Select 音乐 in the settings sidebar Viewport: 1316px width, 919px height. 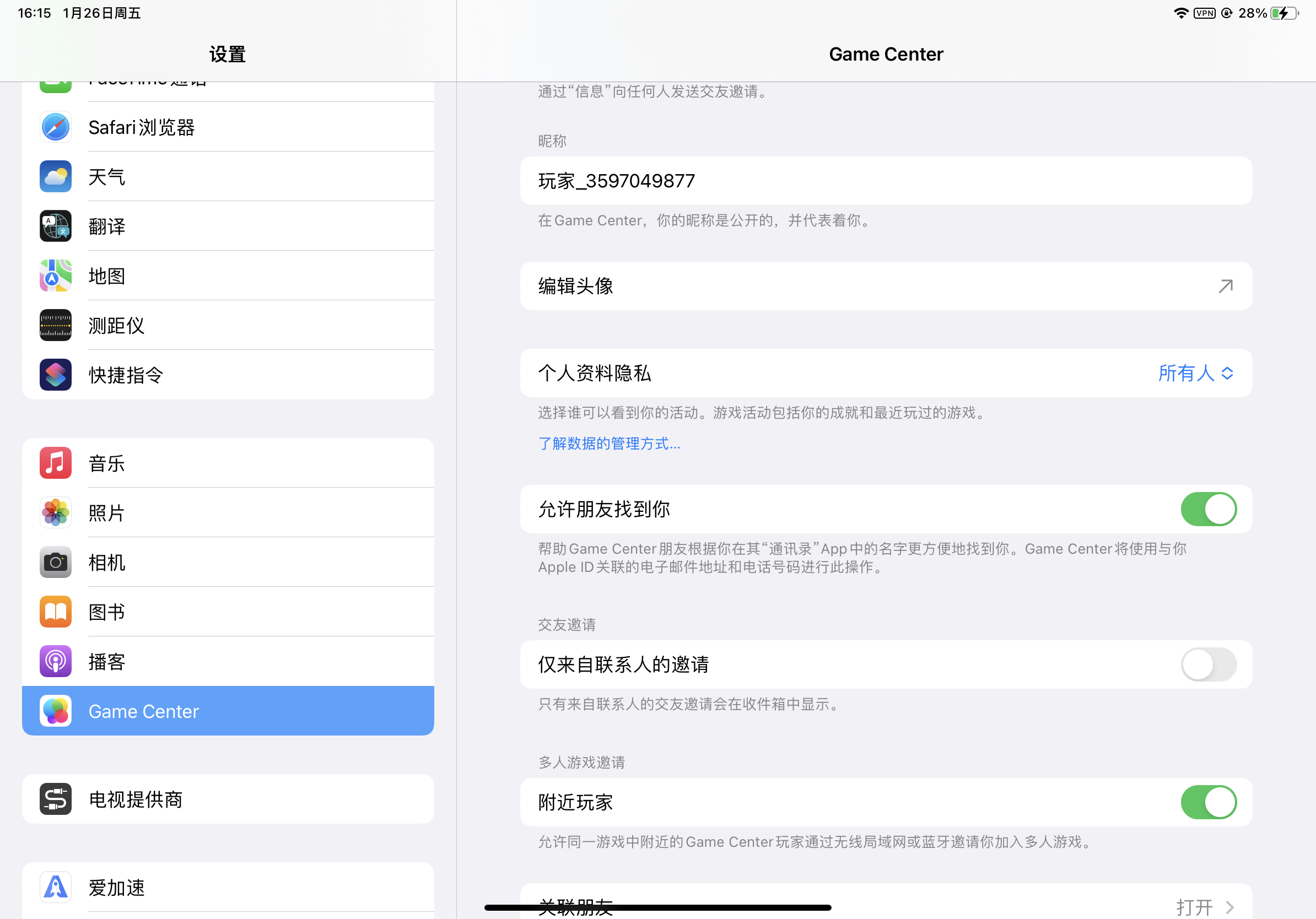click(x=228, y=463)
